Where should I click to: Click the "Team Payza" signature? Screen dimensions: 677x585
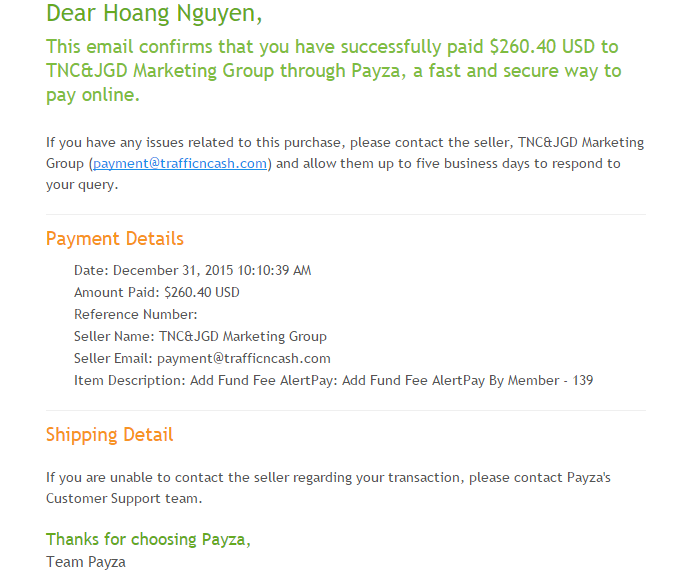point(86,562)
